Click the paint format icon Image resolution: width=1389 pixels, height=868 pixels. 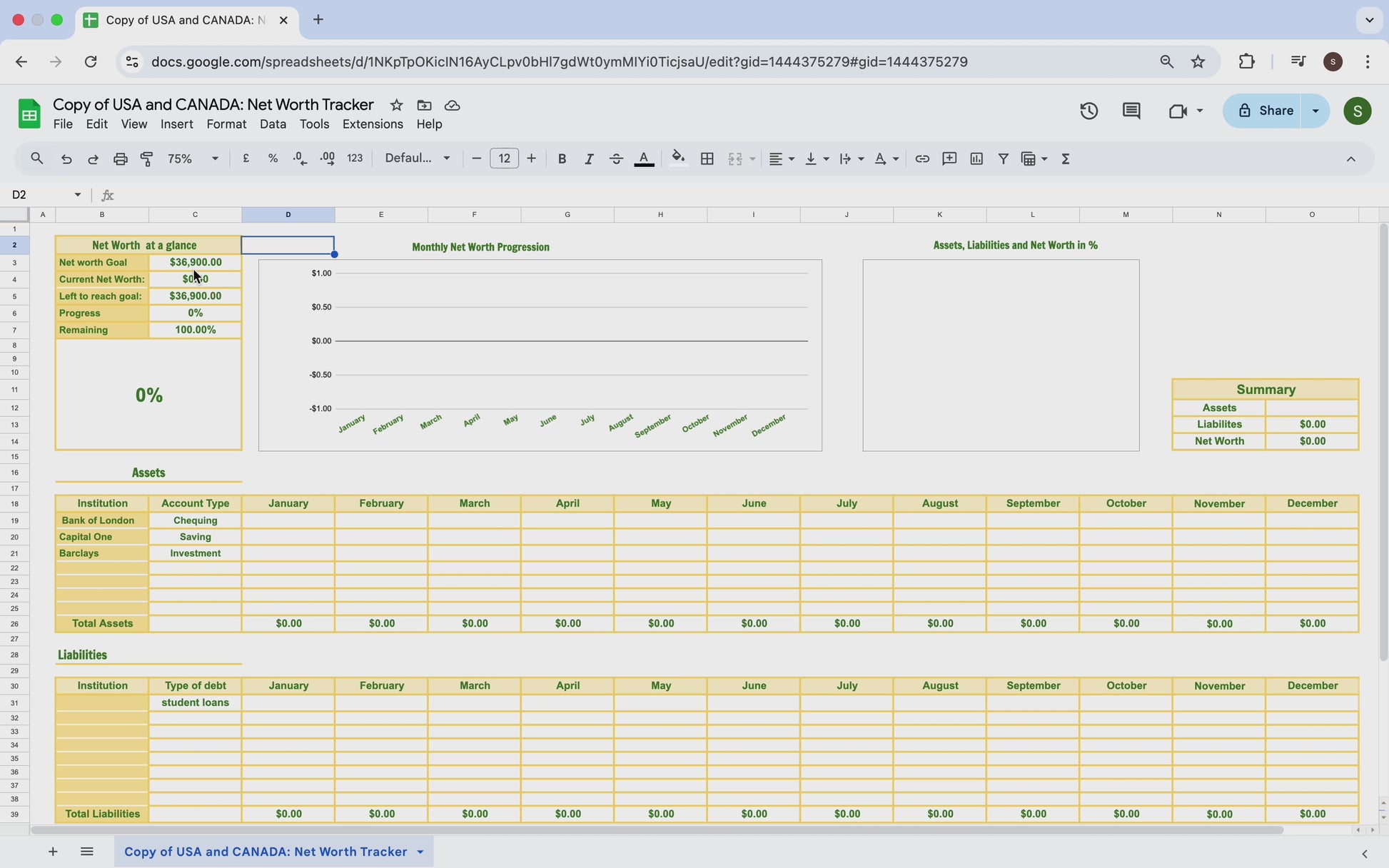(x=147, y=158)
